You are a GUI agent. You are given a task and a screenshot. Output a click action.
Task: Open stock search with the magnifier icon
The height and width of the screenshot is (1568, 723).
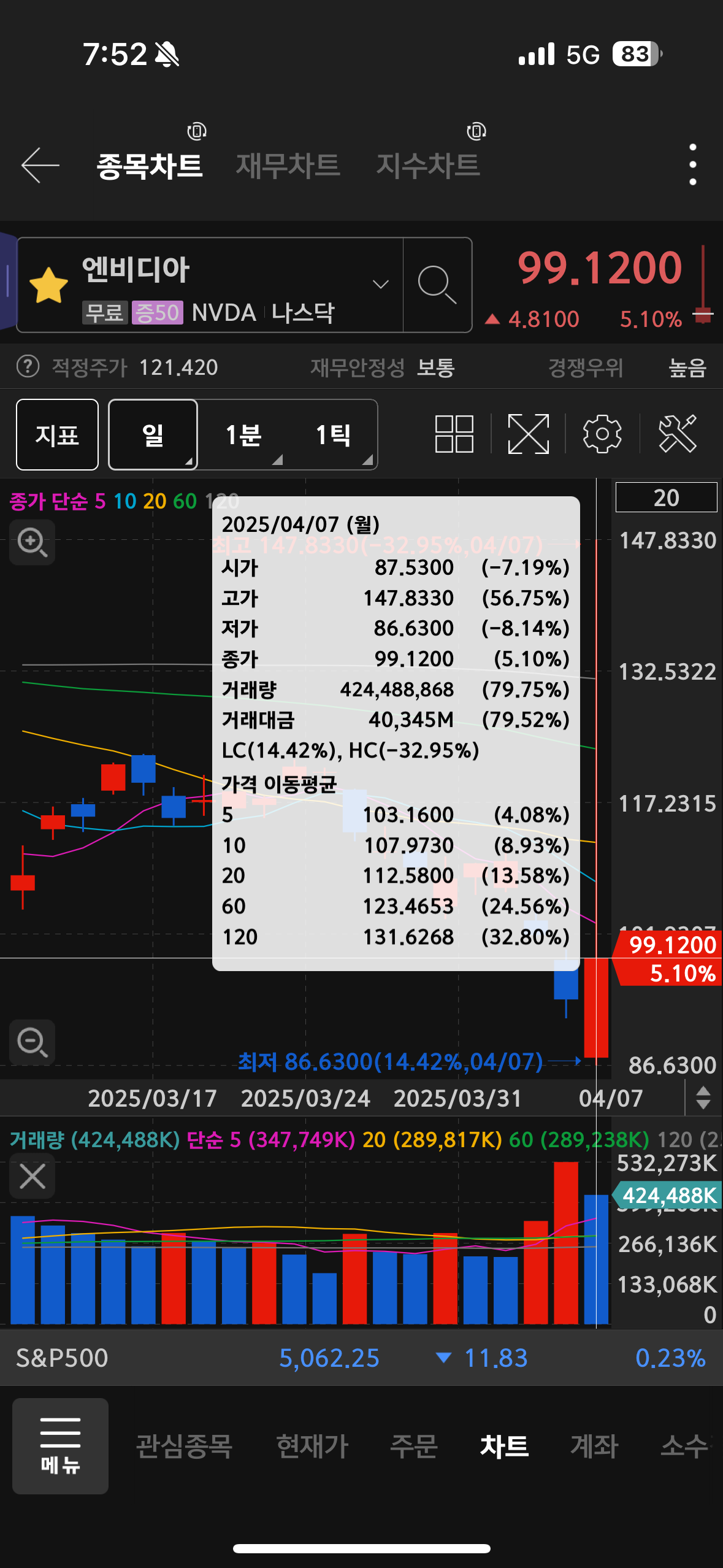(437, 285)
